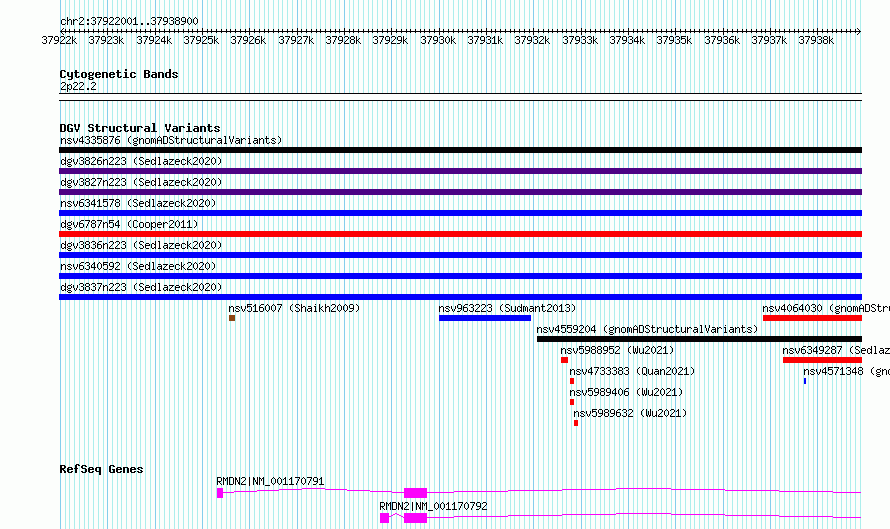Viewport: 890px width, 529px height.
Task: Open the nsv5988952 (Wu2021) label
Action: click(617, 350)
